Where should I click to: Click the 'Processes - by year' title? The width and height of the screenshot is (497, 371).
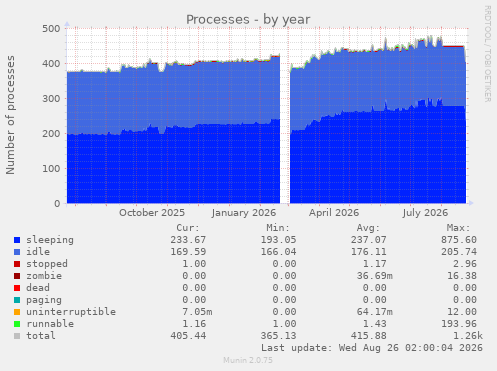(248, 20)
